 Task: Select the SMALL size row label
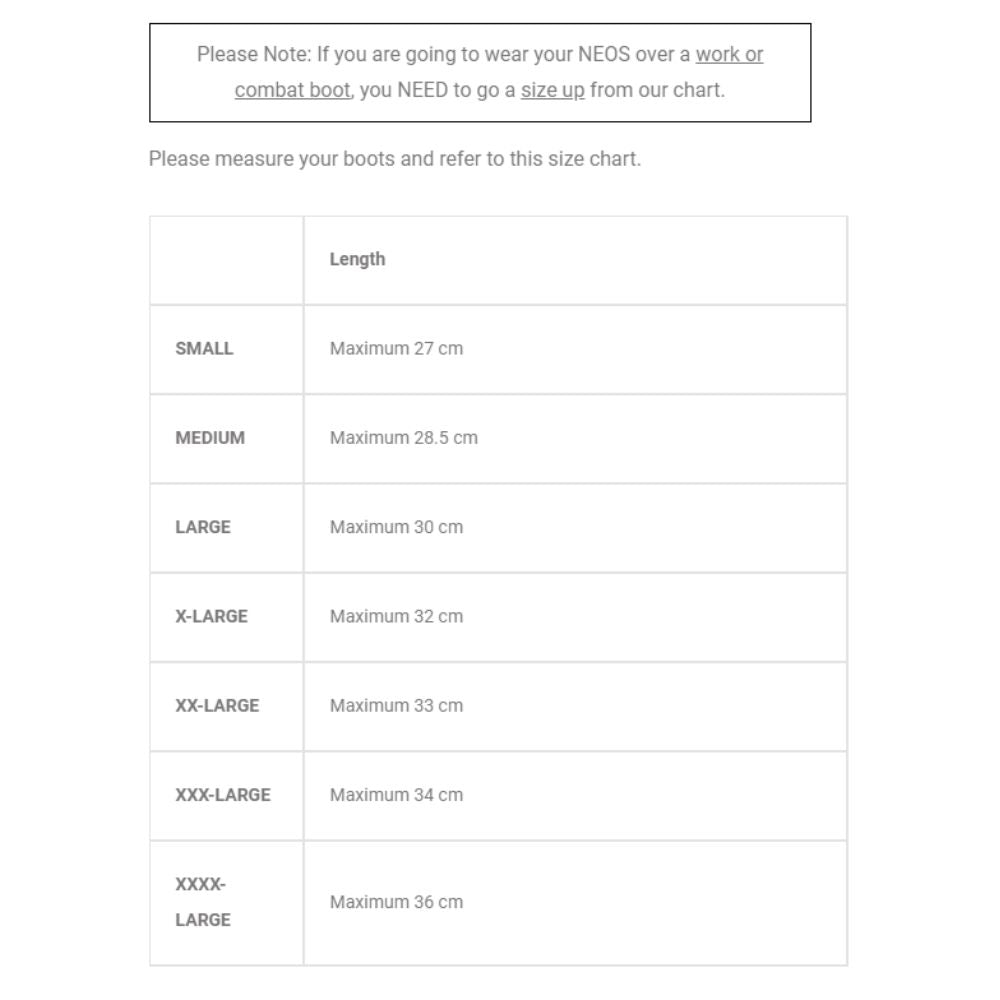204,349
